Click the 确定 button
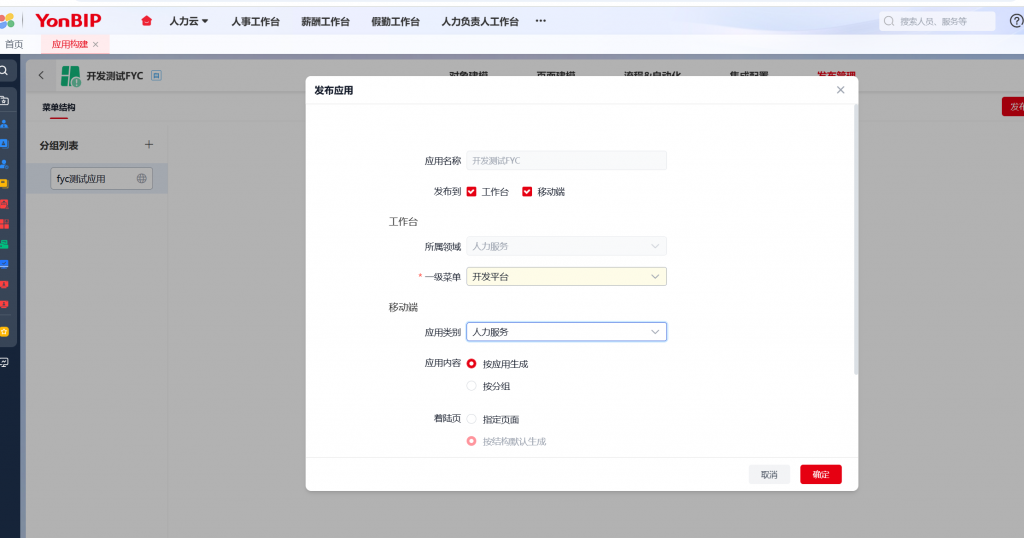 [820, 474]
